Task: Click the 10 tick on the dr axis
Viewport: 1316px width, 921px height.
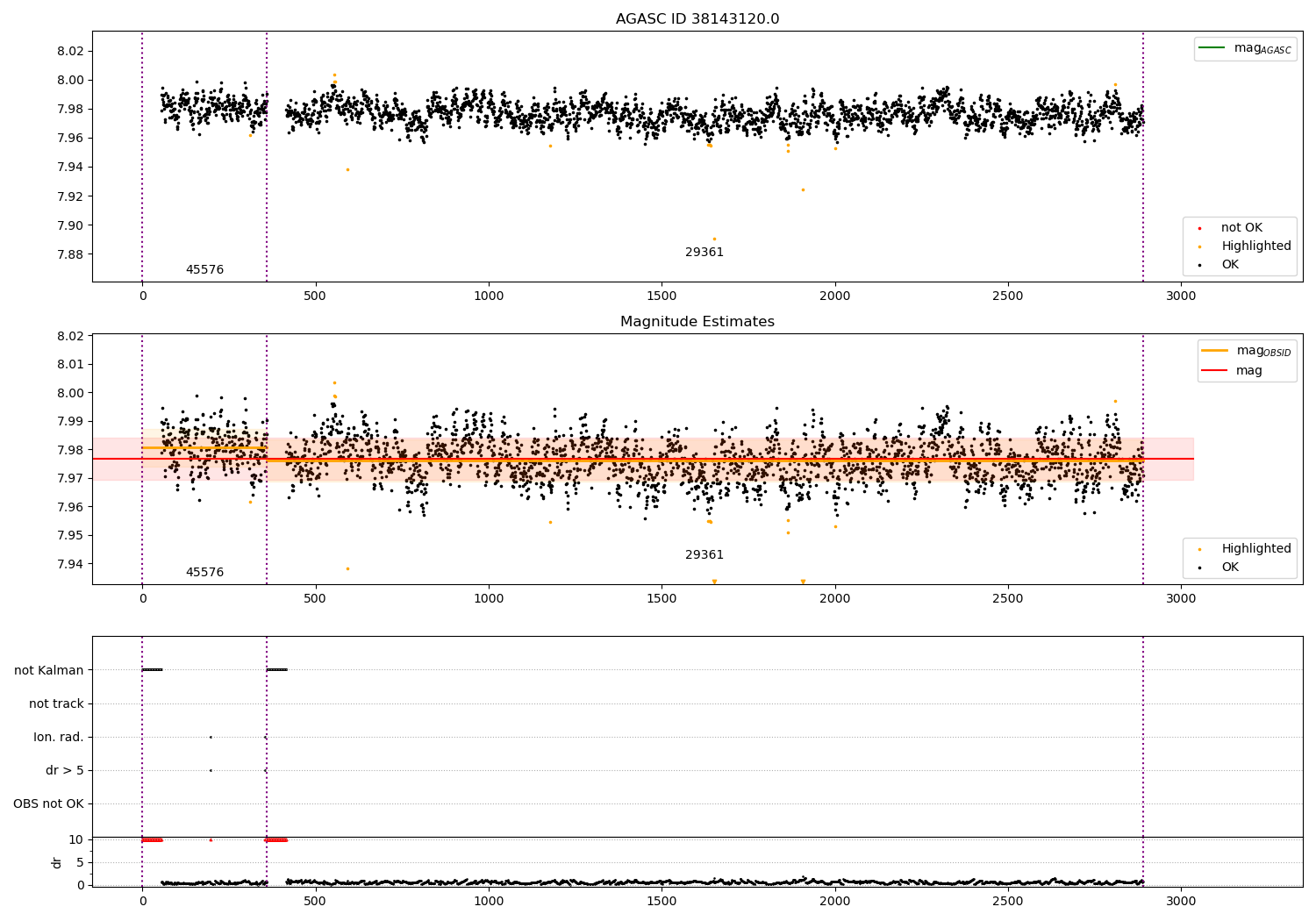Action: coord(76,840)
